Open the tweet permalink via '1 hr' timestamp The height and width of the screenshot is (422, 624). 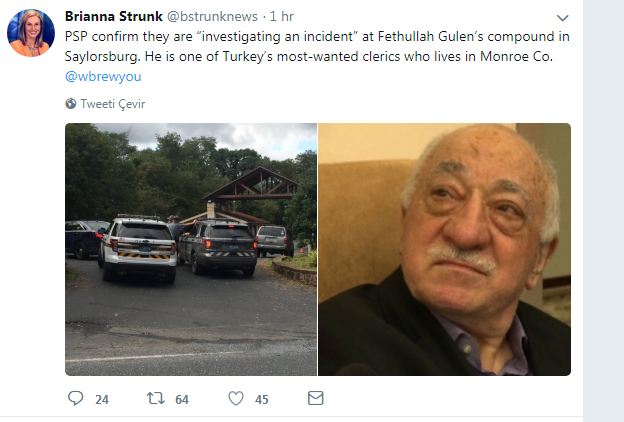click(282, 16)
